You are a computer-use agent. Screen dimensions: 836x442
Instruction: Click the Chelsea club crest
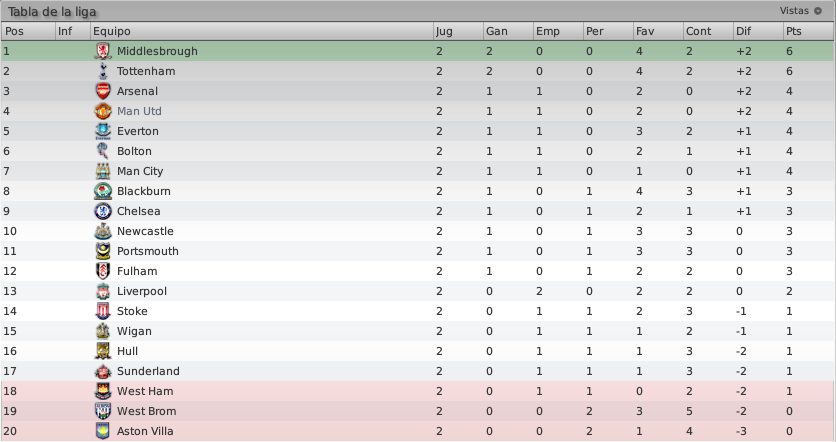click(103, 211)
